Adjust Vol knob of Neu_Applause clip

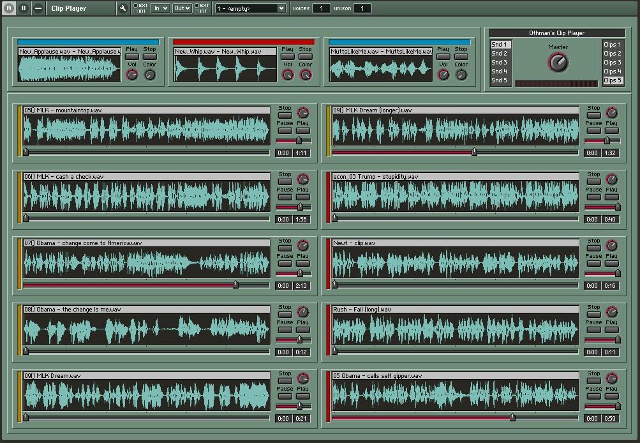click(132, 75)
